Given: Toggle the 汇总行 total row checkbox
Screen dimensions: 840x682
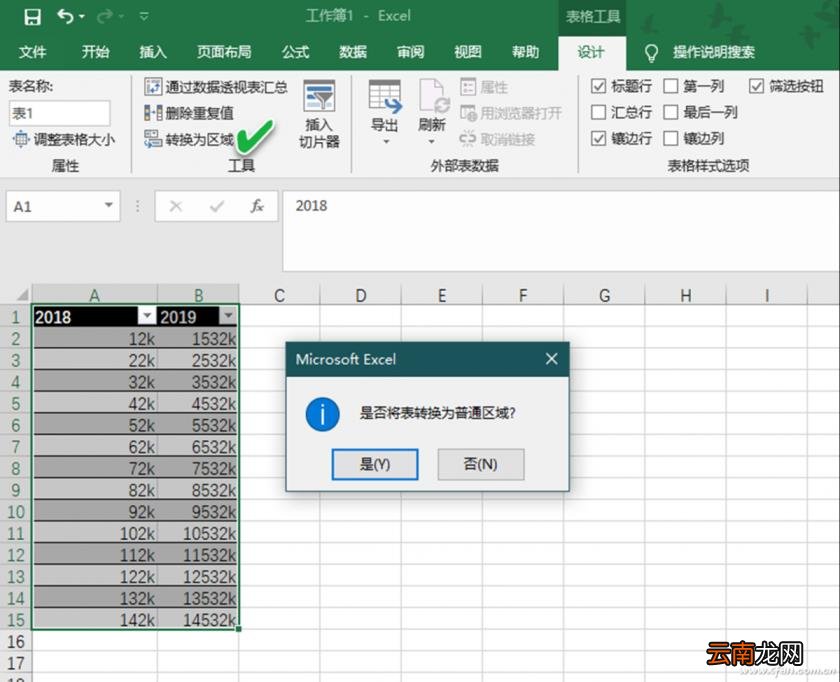Looking at the screenshot, I should tap(598, 113).
